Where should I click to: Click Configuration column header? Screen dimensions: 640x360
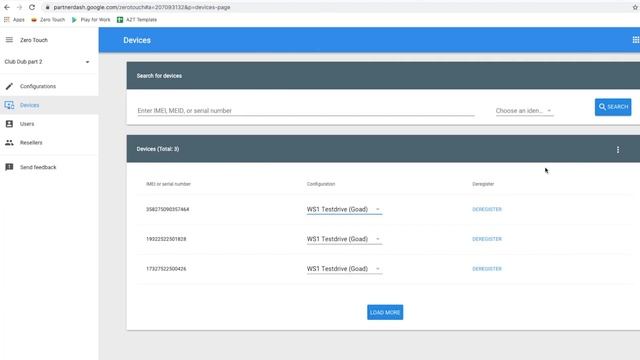(x=321, y=184)
